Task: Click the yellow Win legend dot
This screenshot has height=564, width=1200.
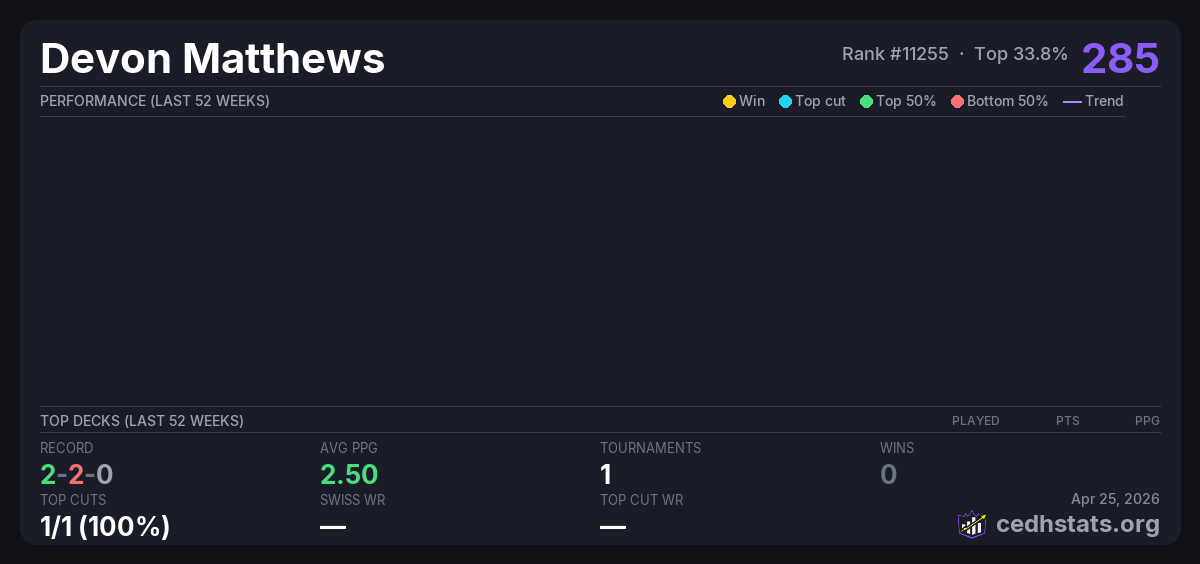Action: [729, 101]
